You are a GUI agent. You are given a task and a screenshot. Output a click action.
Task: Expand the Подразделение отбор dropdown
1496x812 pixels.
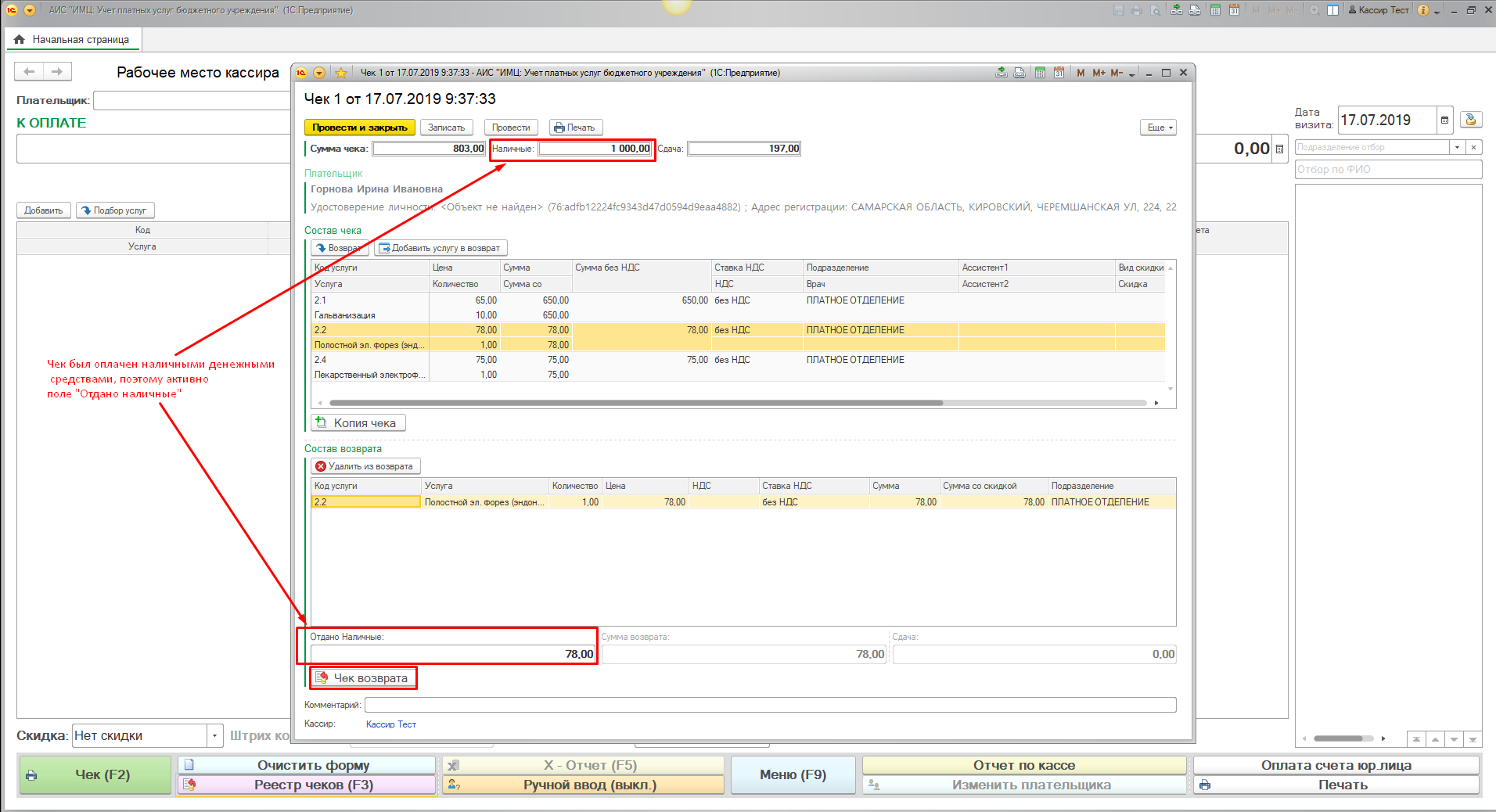tap(1457, 147)
